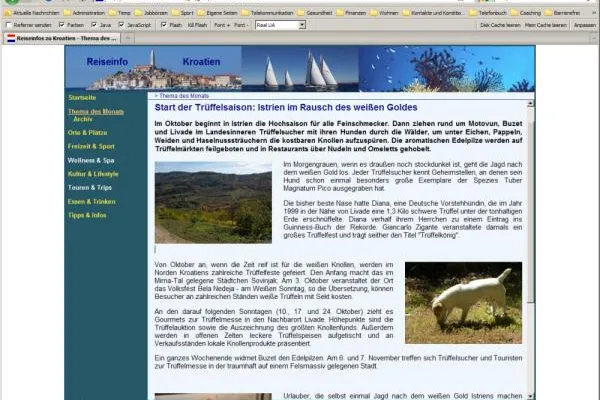Navigate to Orte & Plätze
Viewport: 600px width, 400px height.
point(87,132)
